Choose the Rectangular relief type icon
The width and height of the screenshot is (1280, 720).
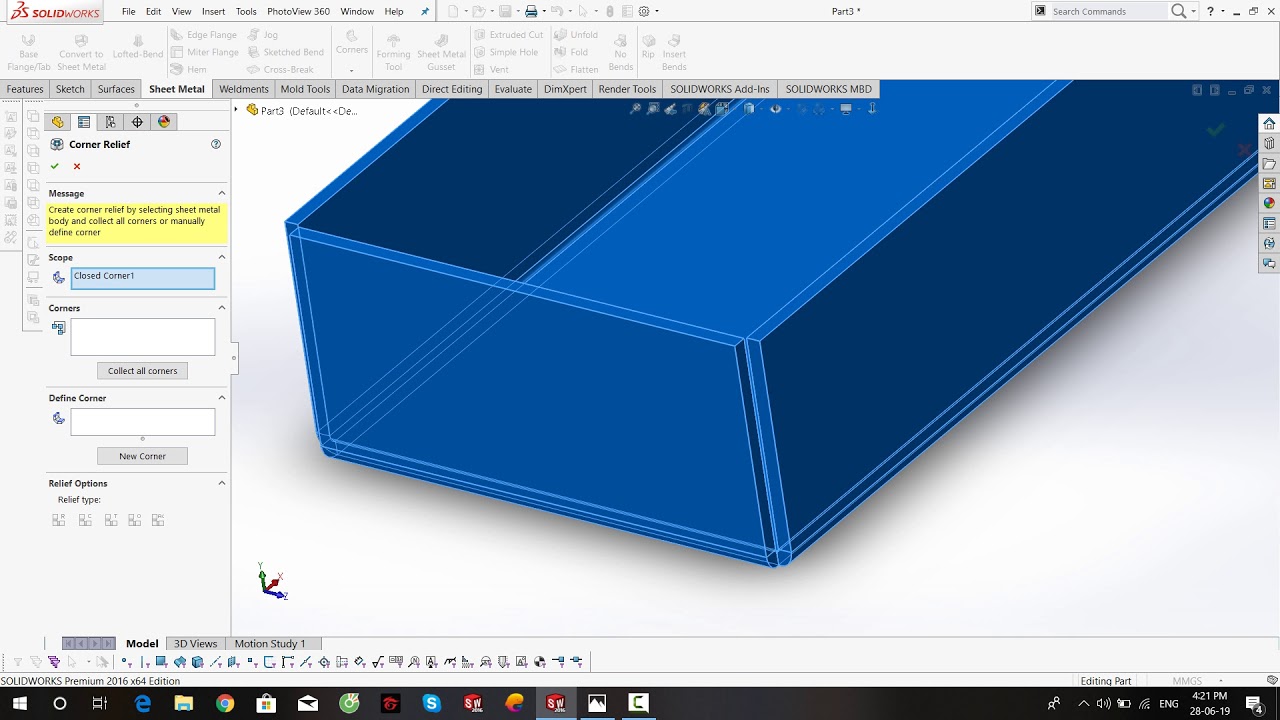click(59, 520)
